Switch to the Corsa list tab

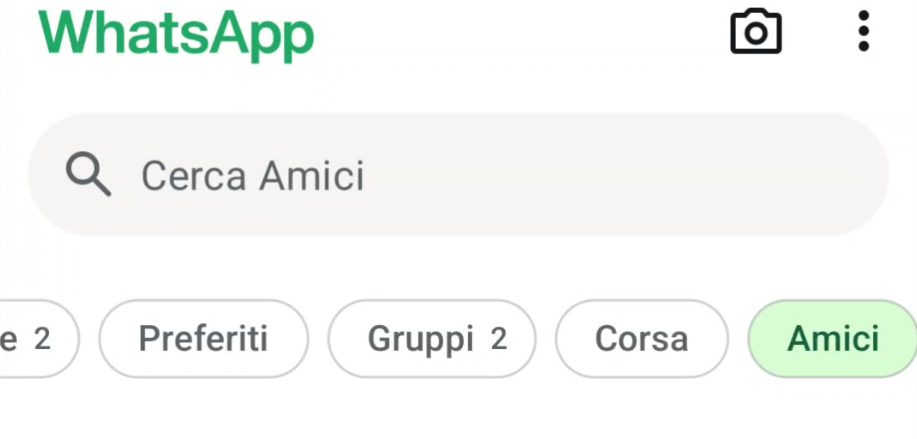tap(641, 339)
